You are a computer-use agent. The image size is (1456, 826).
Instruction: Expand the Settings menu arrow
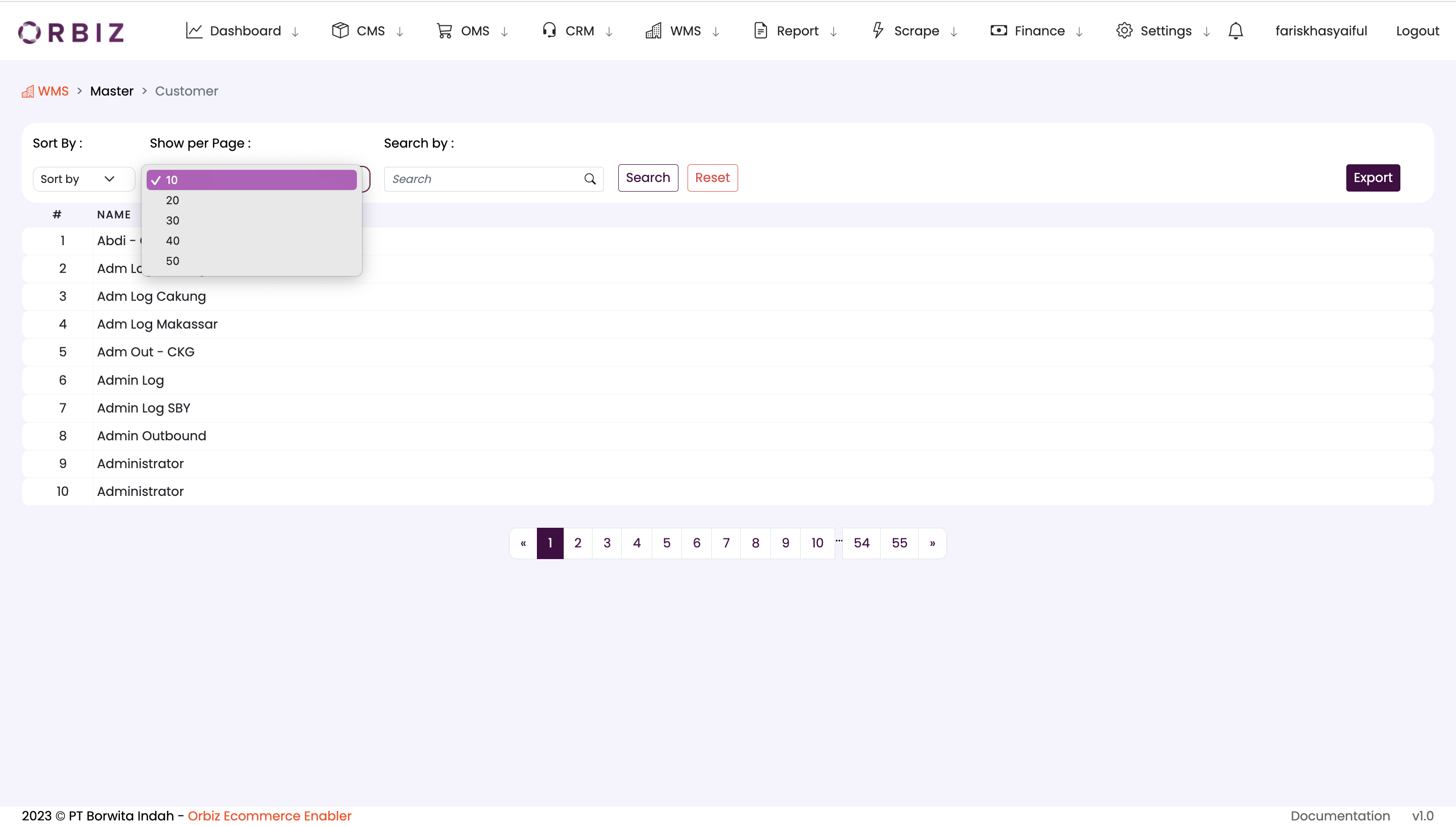1206,32
